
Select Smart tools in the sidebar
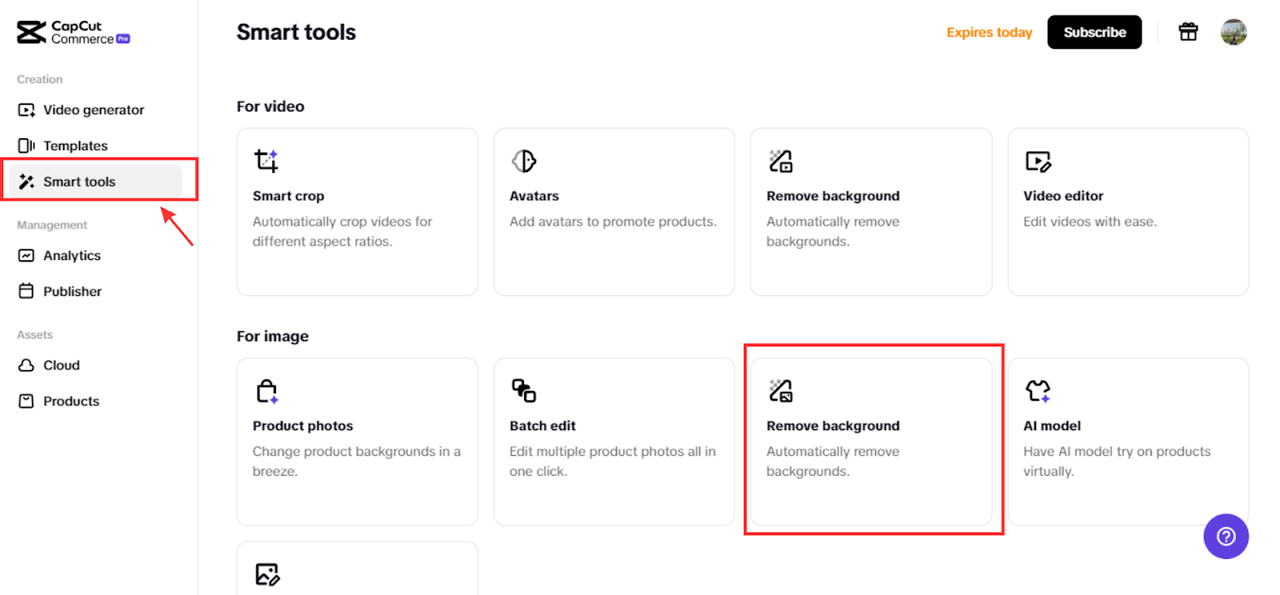pyautogui.click(x=79, y=182)
